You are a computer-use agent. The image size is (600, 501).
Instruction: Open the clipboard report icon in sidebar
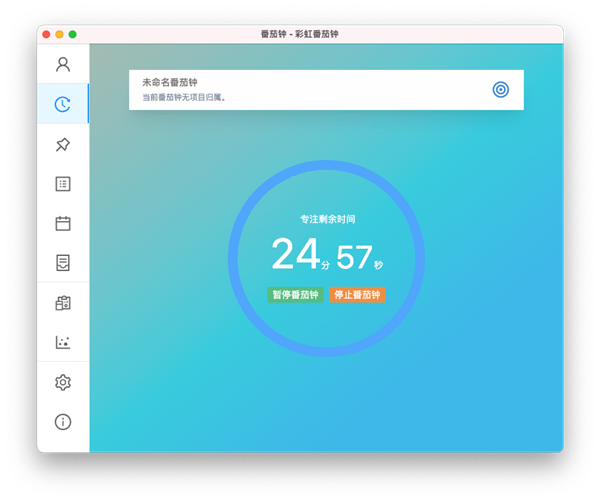(x=63, y=303)
